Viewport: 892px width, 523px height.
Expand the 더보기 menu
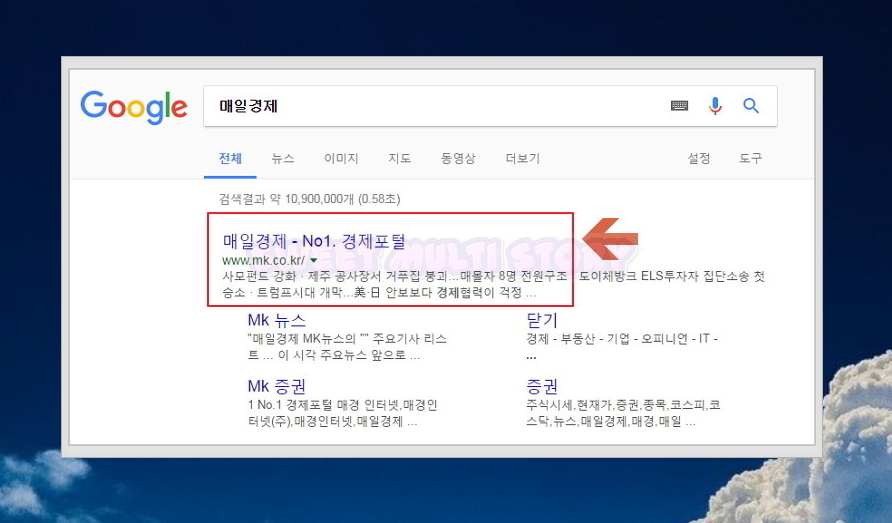point(523,158)
